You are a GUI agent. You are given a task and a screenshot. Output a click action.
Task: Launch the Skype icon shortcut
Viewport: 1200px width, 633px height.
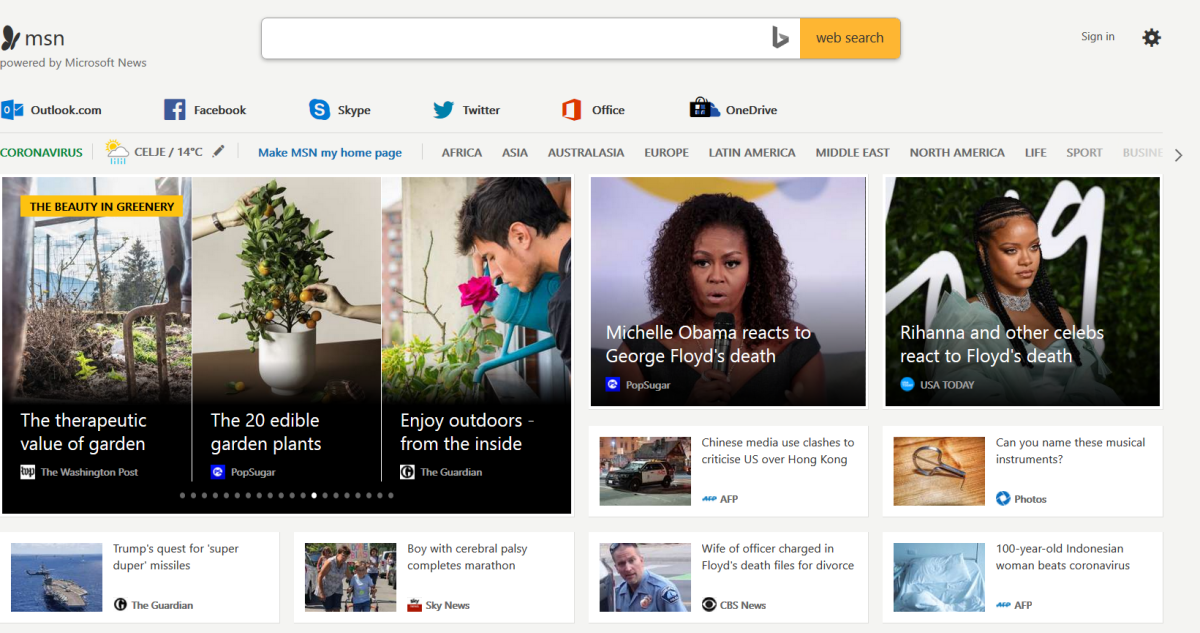pyautogui.click(x=319, y=110)
